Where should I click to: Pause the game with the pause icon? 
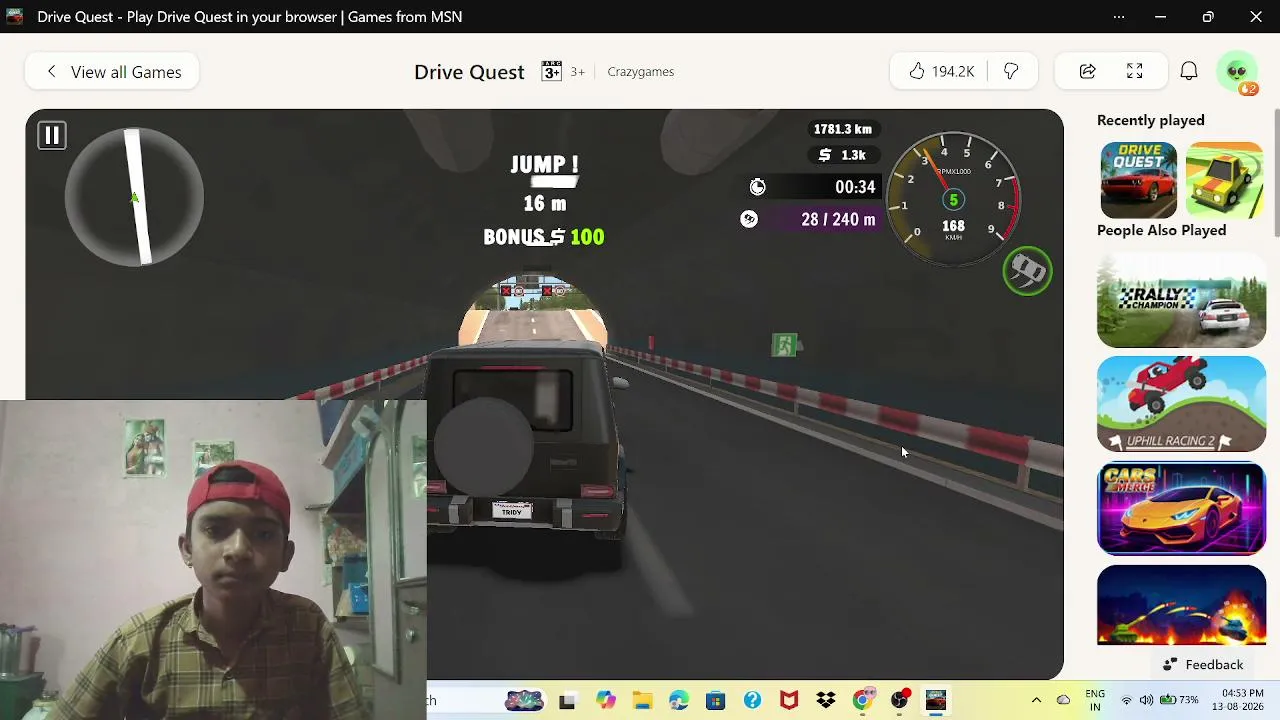coord(52,135)
